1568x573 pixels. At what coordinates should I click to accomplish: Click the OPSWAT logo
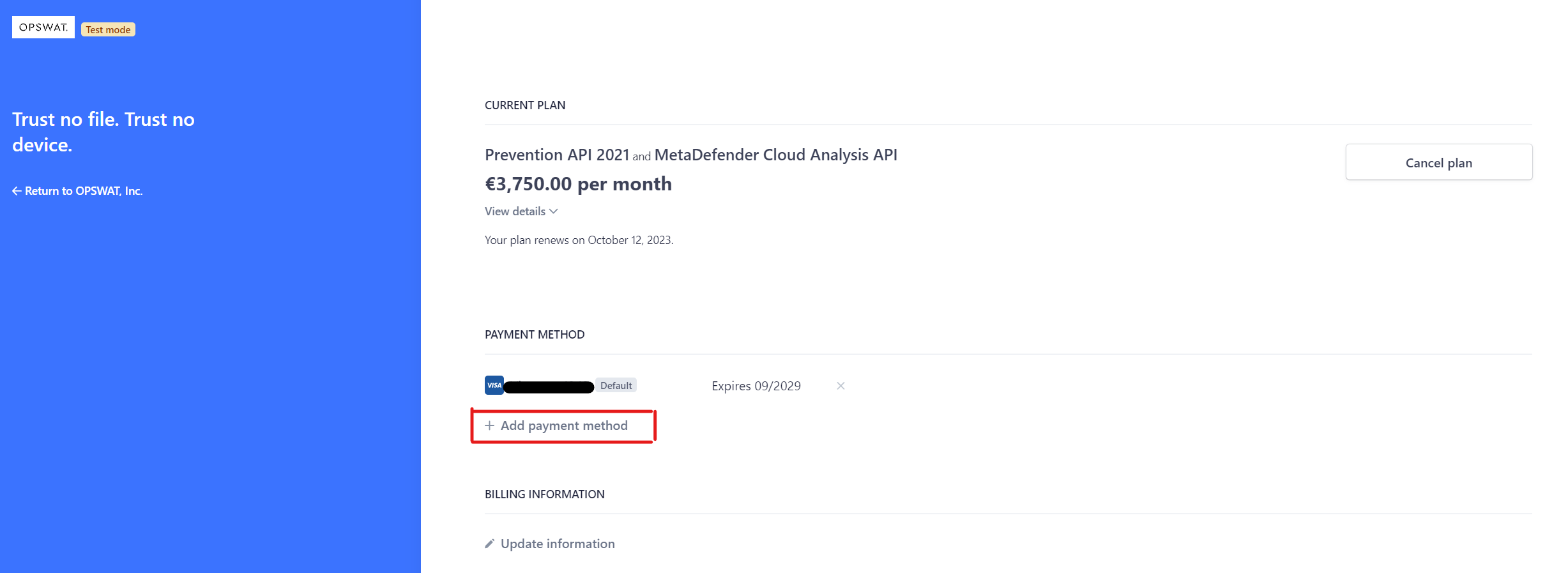coord(43,27)
